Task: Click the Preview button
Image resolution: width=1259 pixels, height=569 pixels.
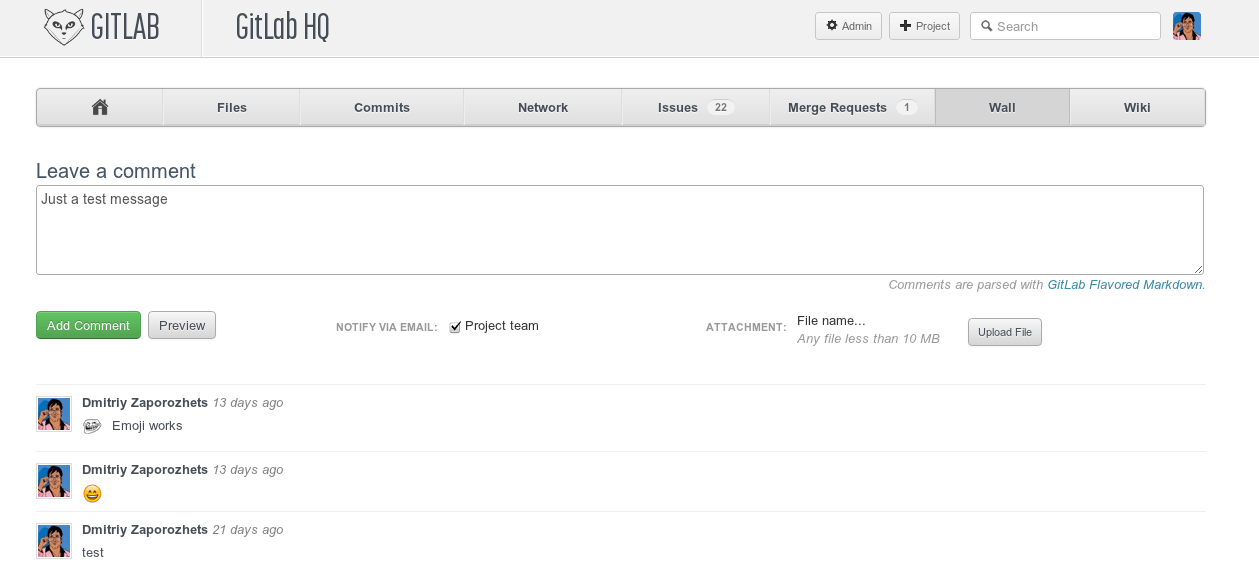Action: tap(182, 325)
